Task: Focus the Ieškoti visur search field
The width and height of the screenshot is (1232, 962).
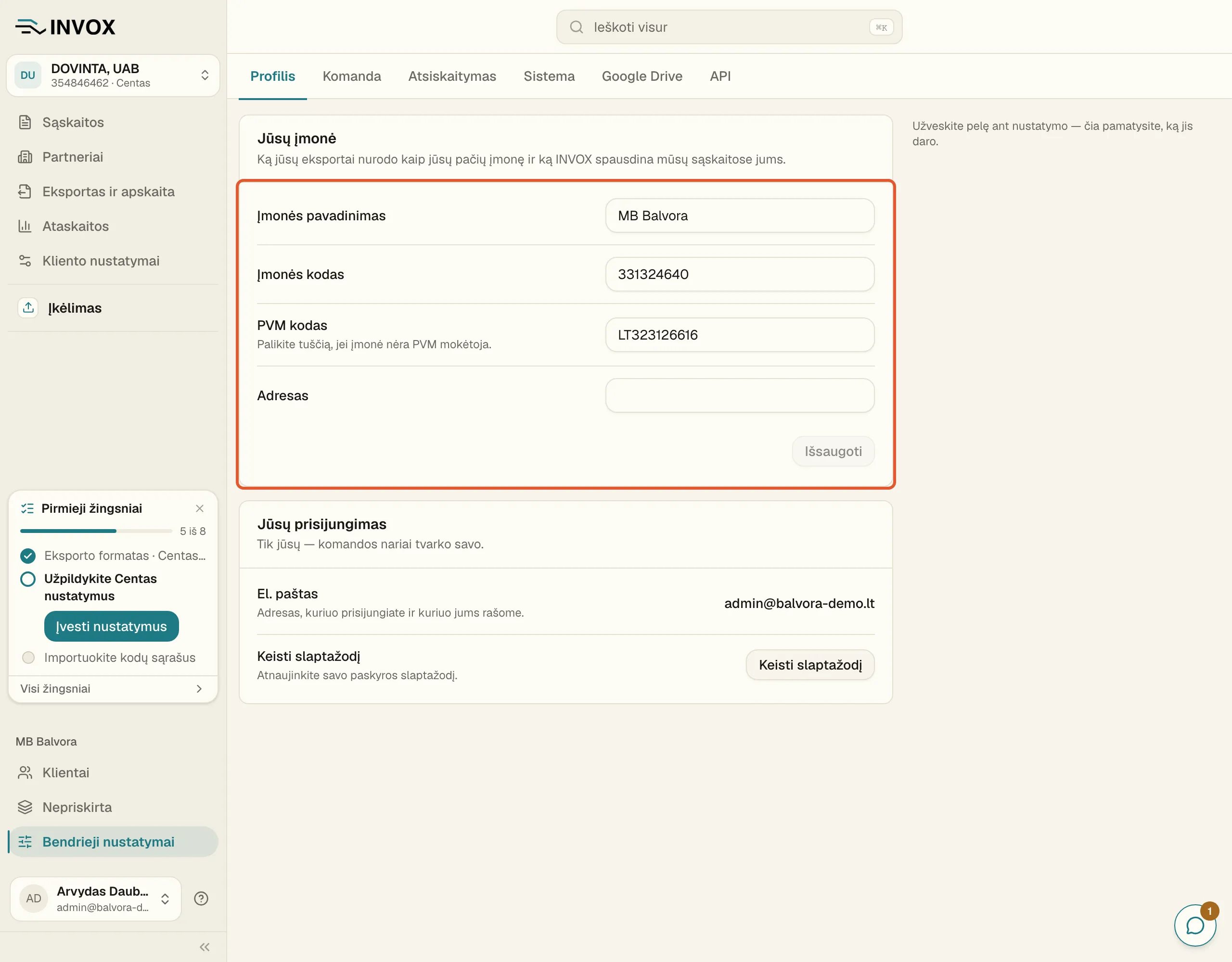Action: tap(729, 27)
